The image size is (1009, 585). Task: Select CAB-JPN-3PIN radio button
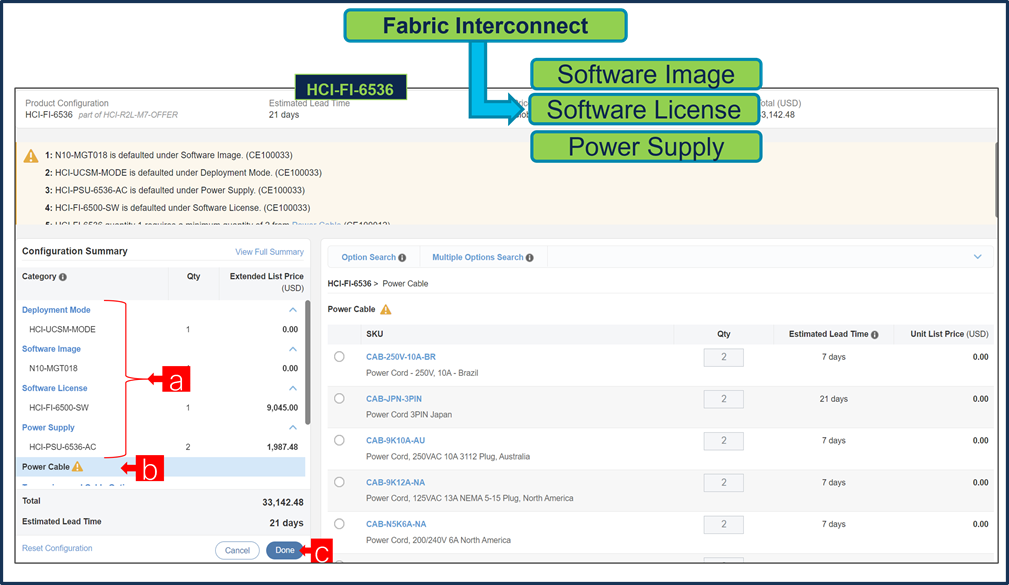click(339, 398)
